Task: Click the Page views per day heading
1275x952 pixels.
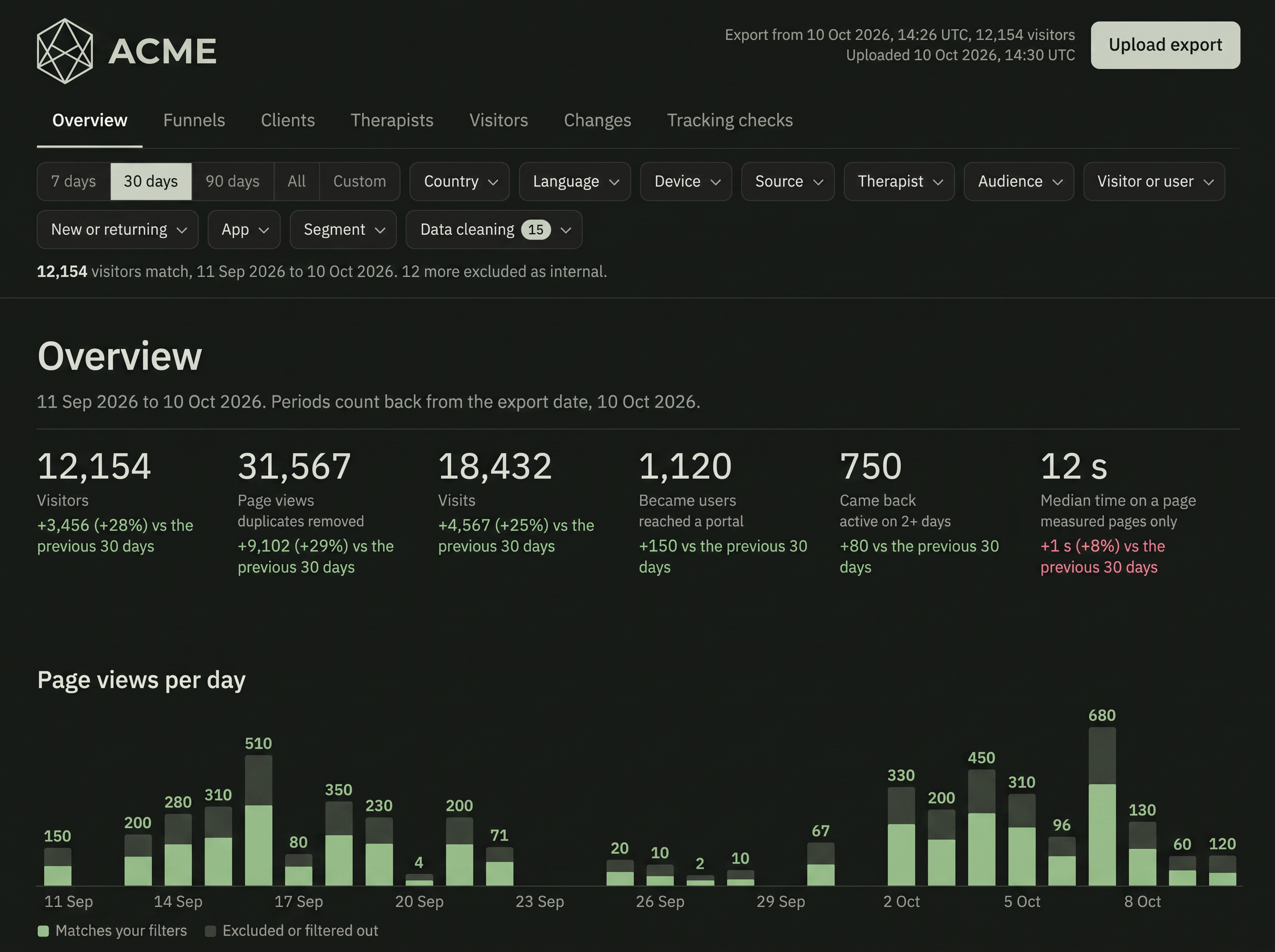Action: pos(141,680)
